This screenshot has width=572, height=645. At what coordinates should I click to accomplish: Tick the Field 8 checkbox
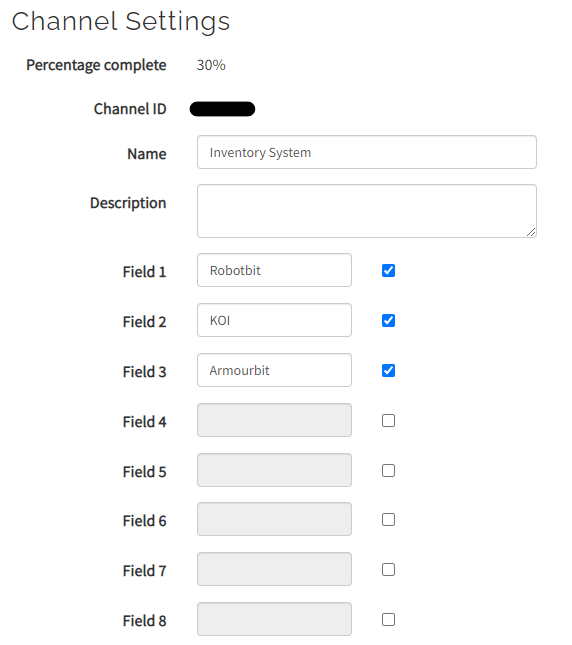388,619
